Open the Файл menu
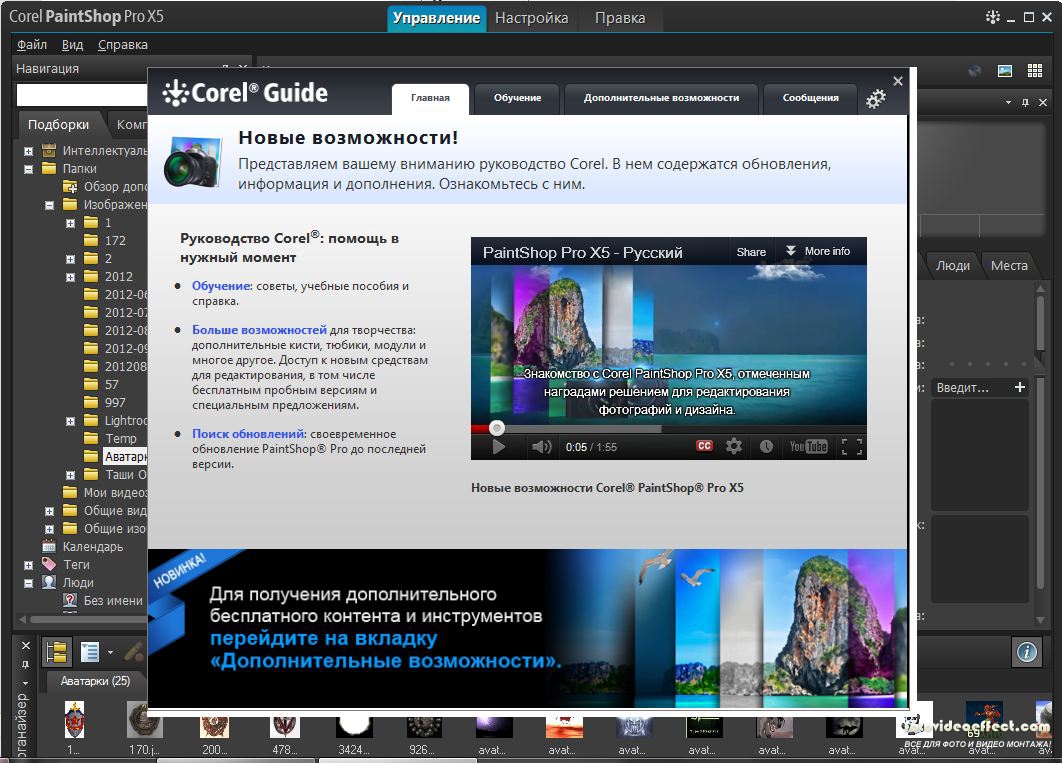The width and height of the screenshot is (1062, 763). 32,45
